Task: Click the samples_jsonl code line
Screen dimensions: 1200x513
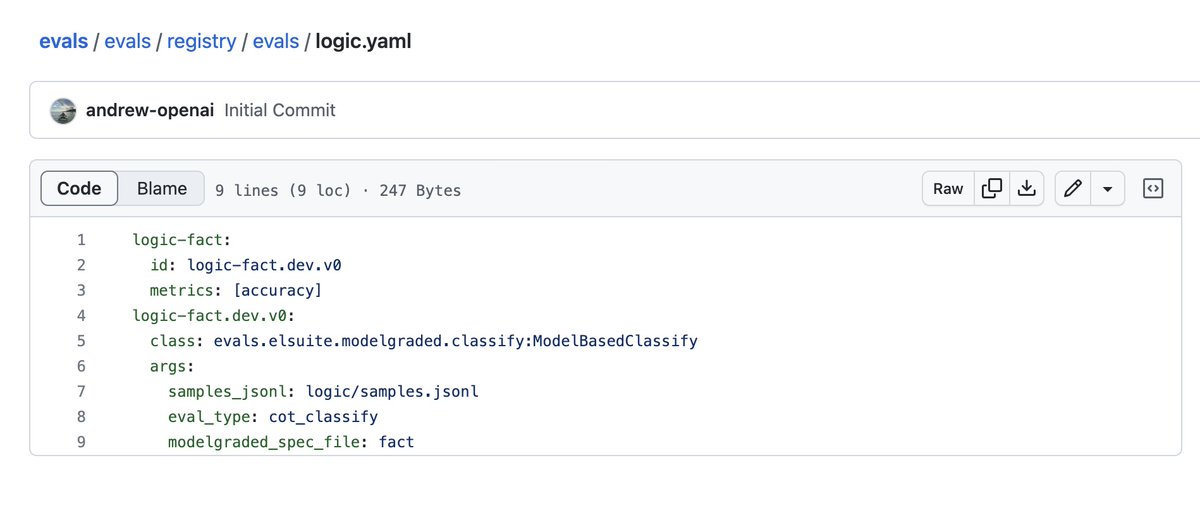Action: (323, 391)
